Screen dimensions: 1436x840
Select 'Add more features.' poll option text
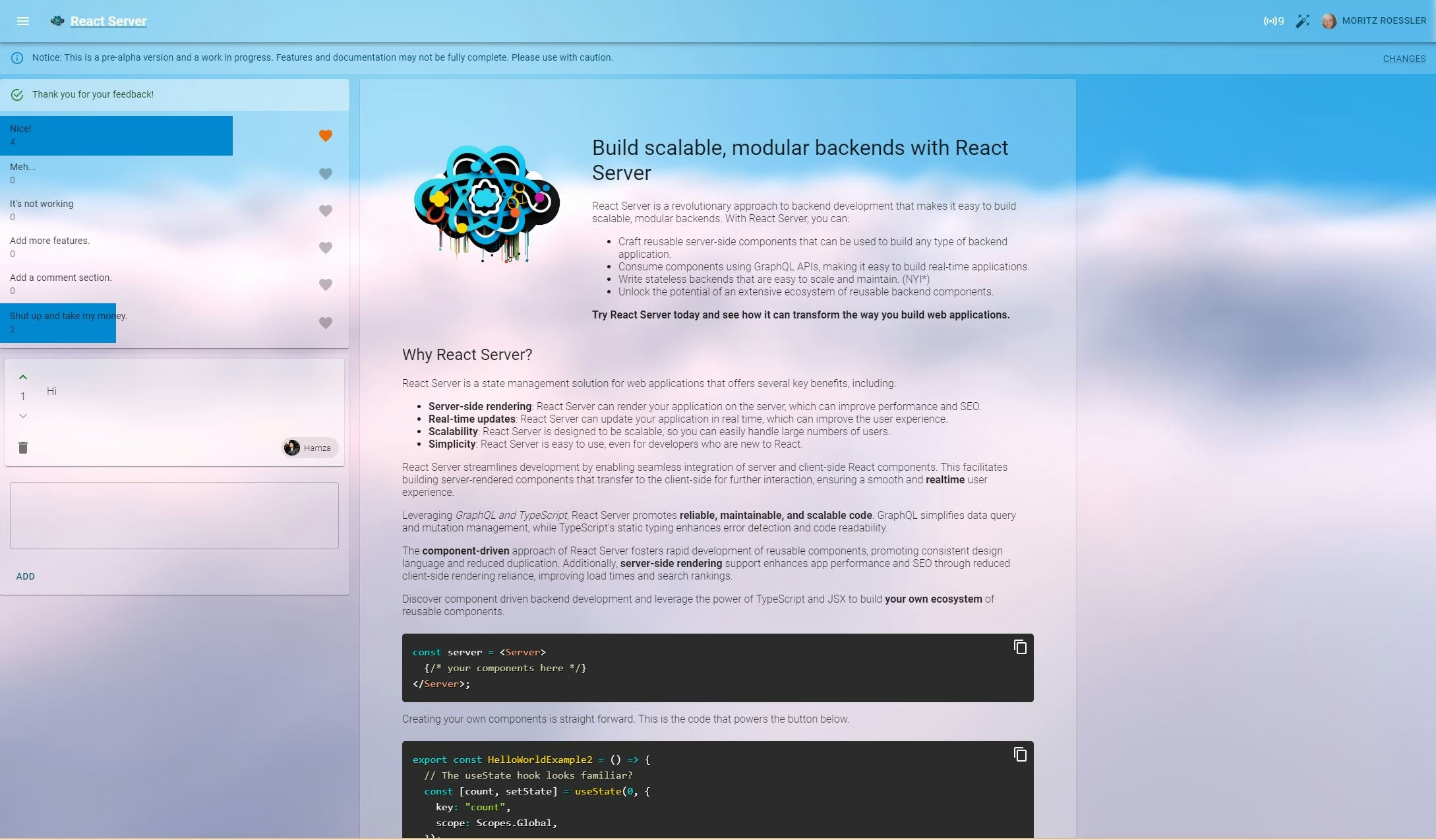[49, 241]
